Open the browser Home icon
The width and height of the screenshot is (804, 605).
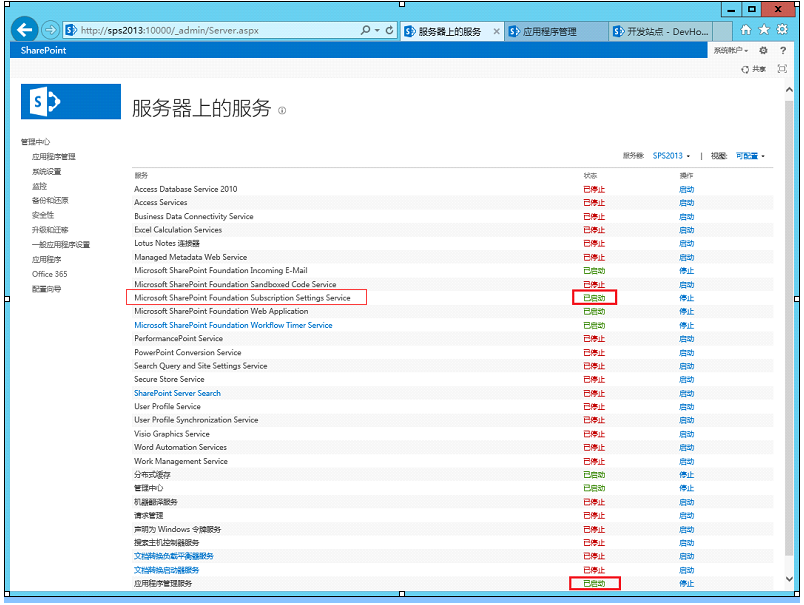click(x=746, y=30)
